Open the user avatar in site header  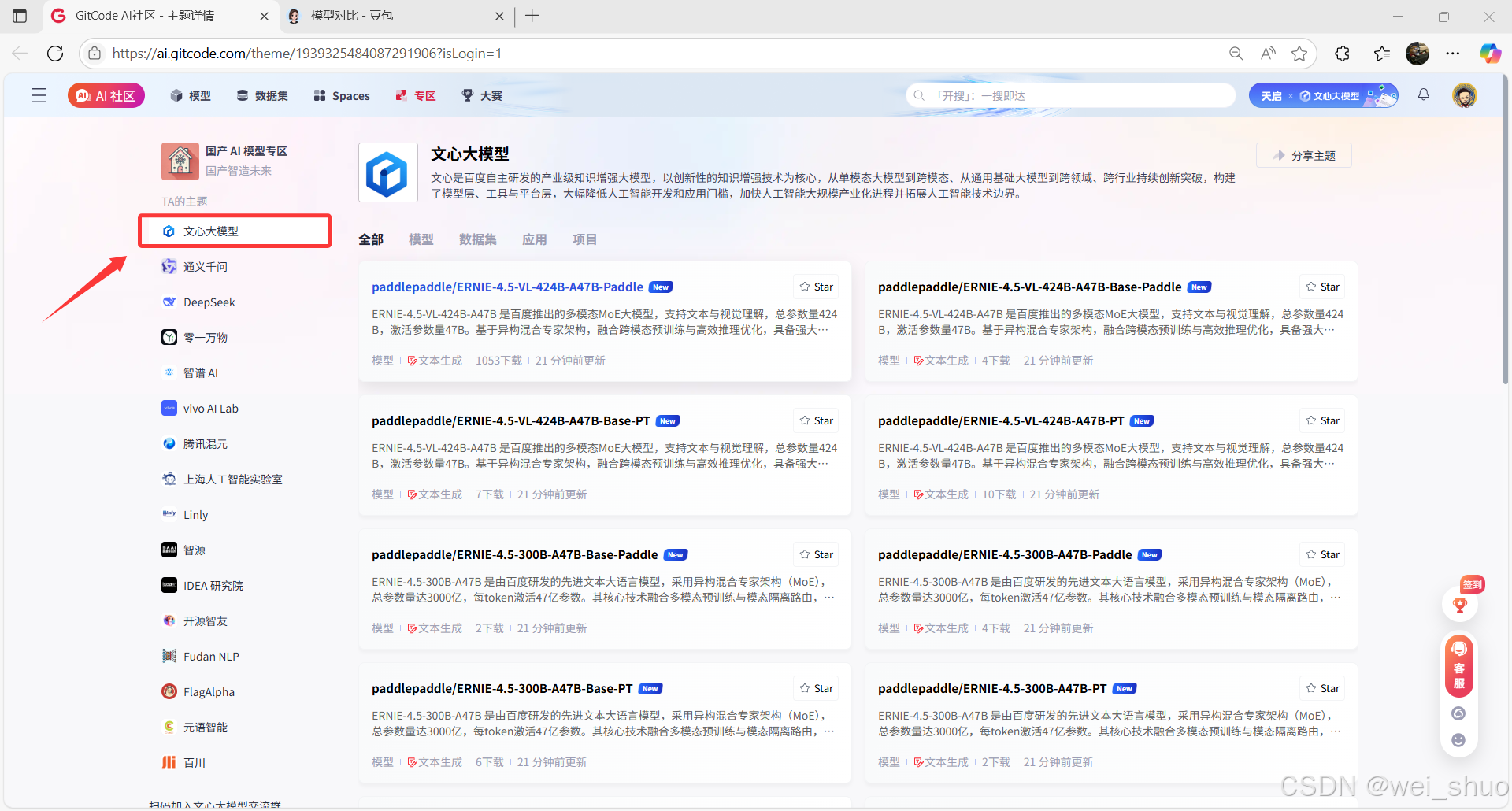1465,95
